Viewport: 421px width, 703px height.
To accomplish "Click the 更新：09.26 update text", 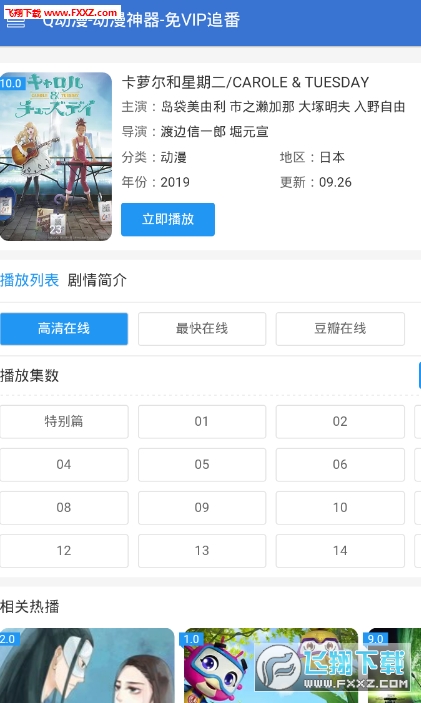I will click(316, 182).
